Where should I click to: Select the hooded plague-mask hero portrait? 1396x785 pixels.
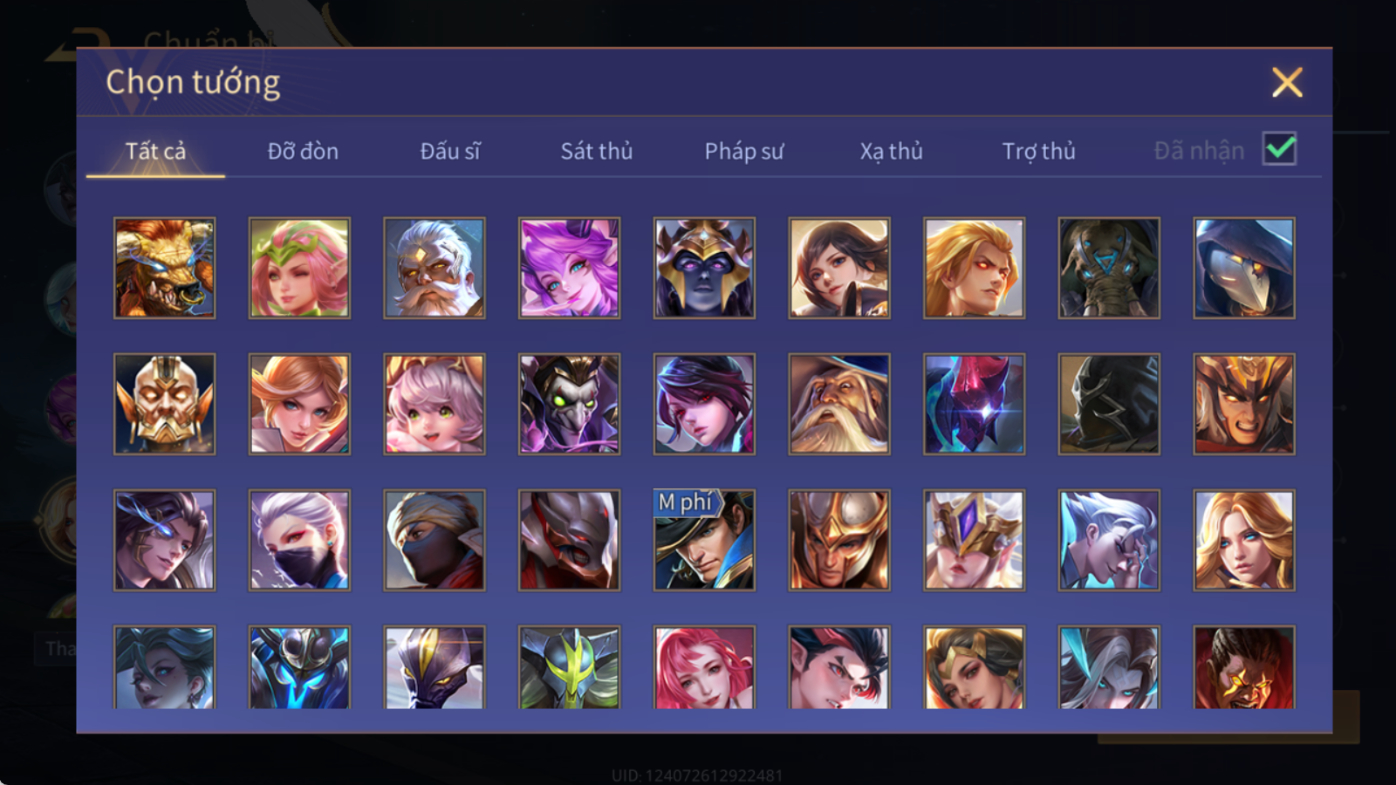1245,268
